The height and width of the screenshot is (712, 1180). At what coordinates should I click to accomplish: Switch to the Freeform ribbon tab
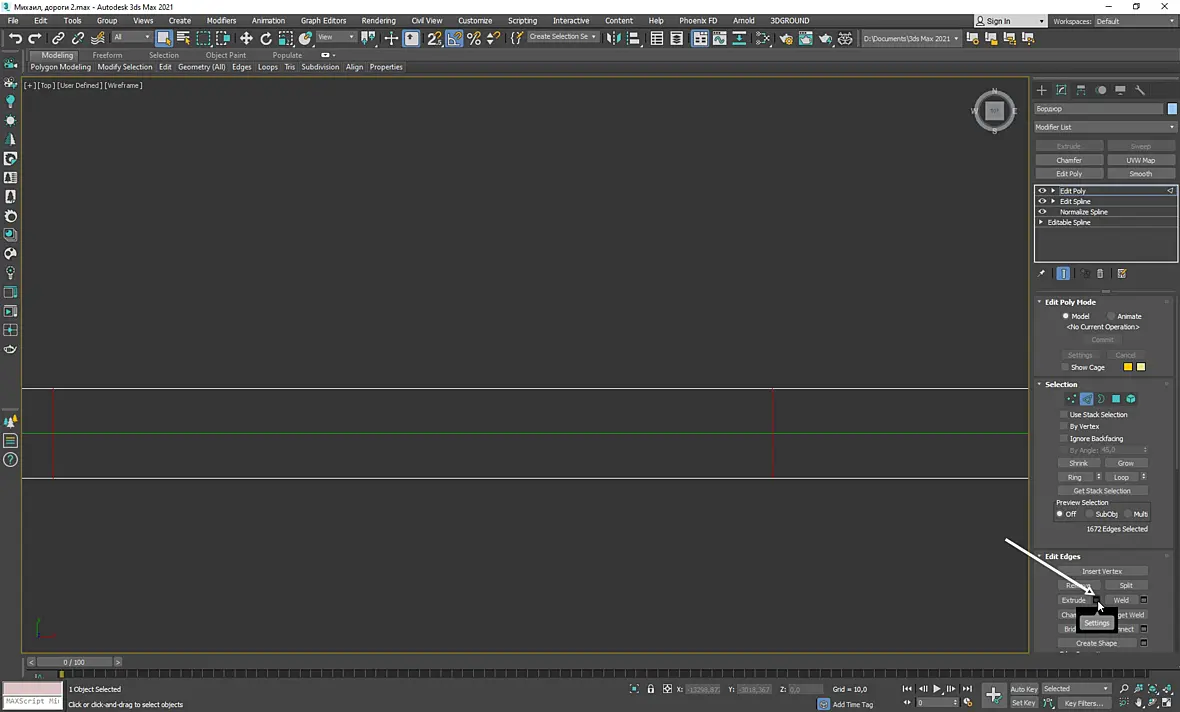coord(107,55)
